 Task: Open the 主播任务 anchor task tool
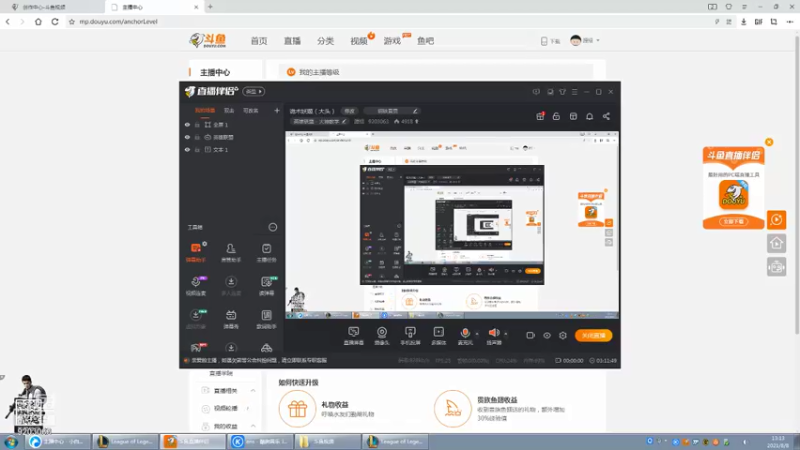point(266,252)
